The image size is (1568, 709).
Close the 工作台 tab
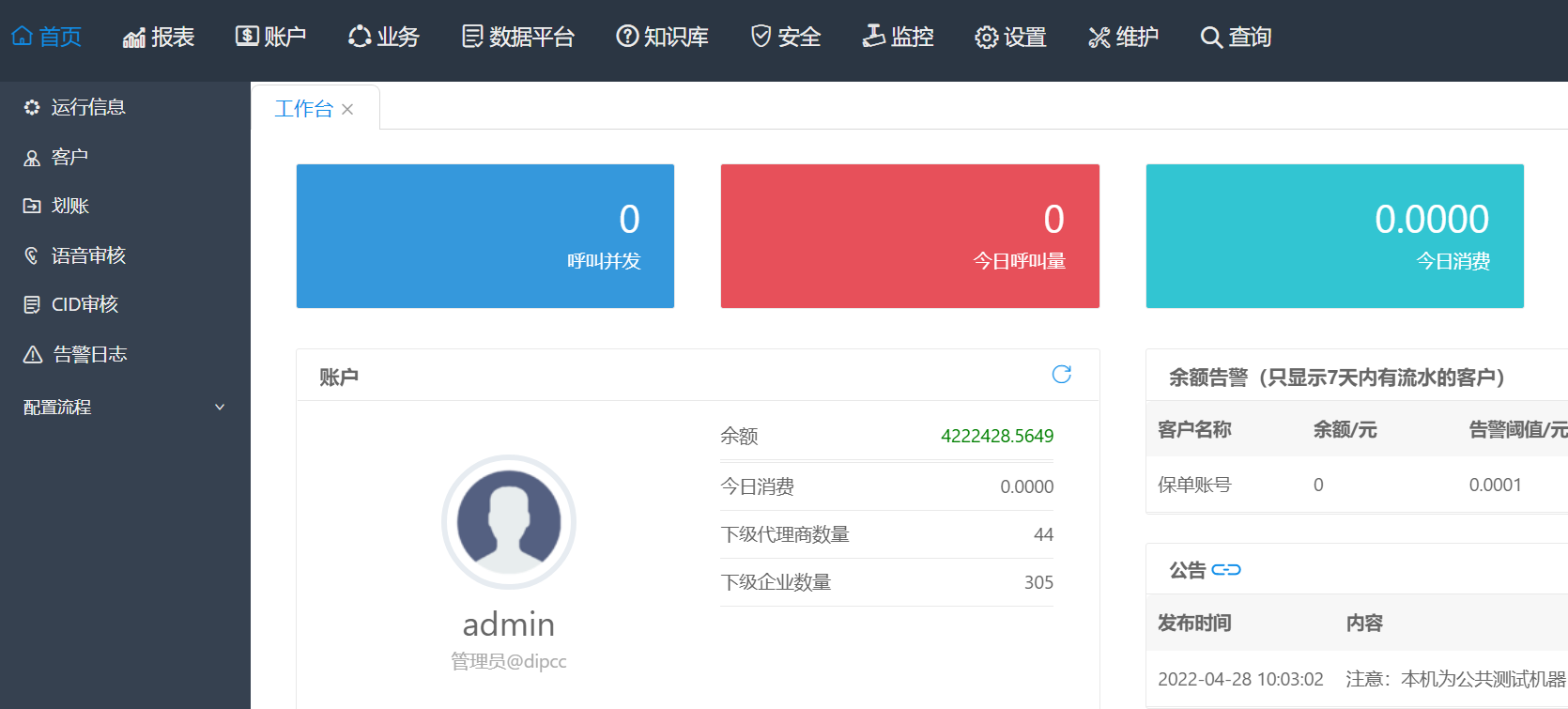pos(347,110)
